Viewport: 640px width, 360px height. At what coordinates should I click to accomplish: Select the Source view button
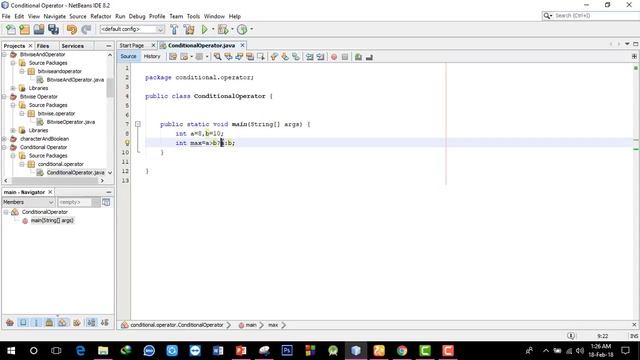pyautogui.click(x=128, y=56)
